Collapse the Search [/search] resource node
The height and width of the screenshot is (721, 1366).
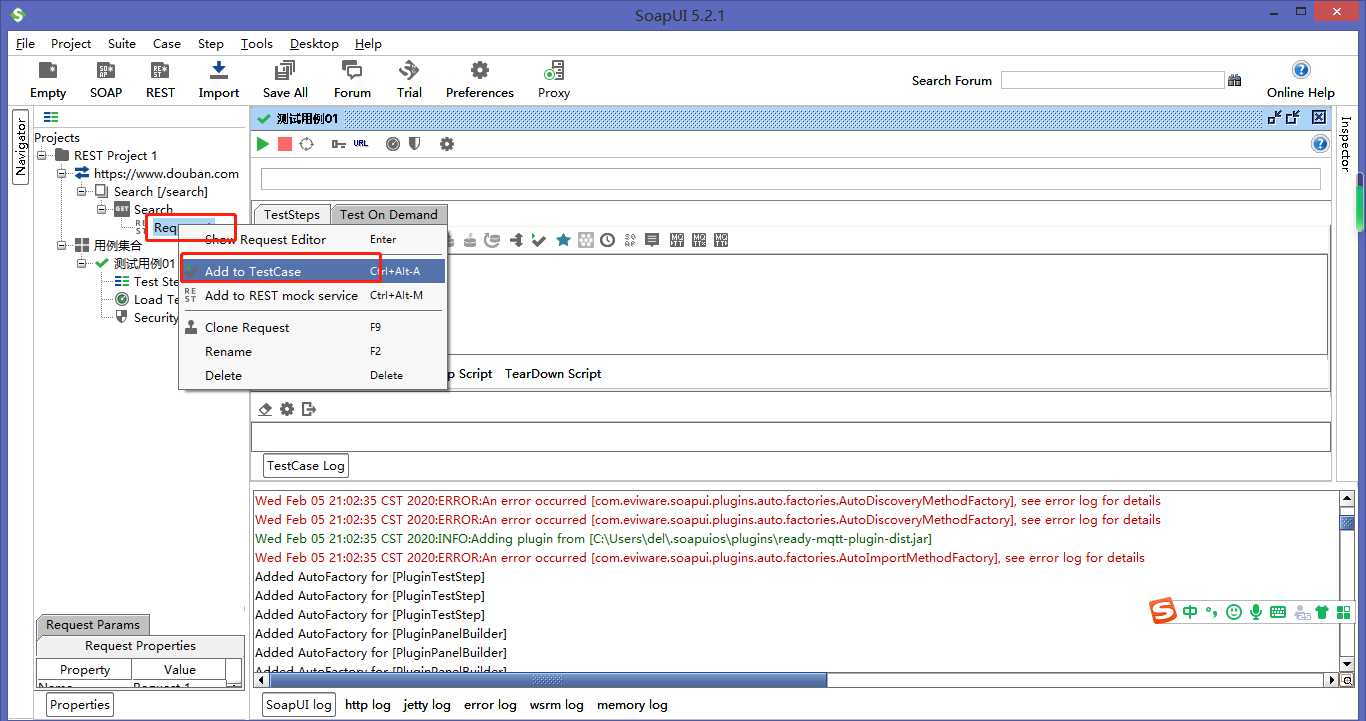(x=83, y=191)
